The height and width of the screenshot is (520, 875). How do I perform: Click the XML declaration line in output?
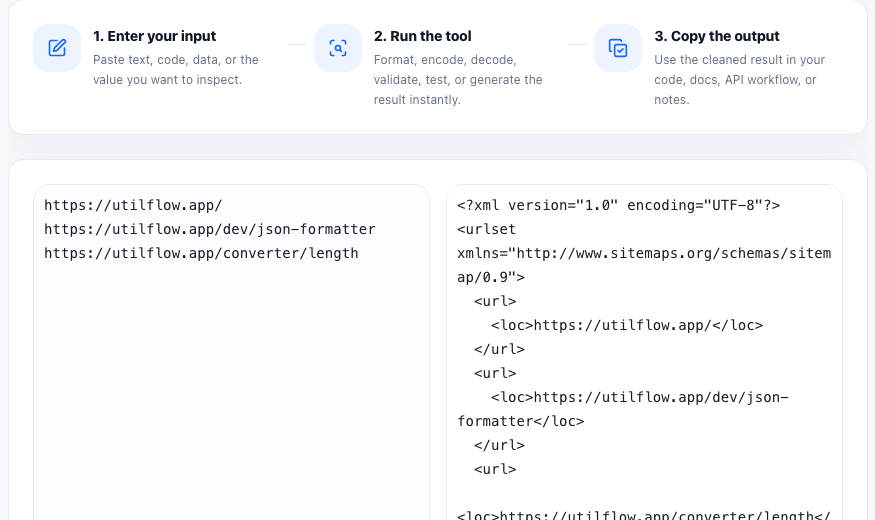coord(618,205)
